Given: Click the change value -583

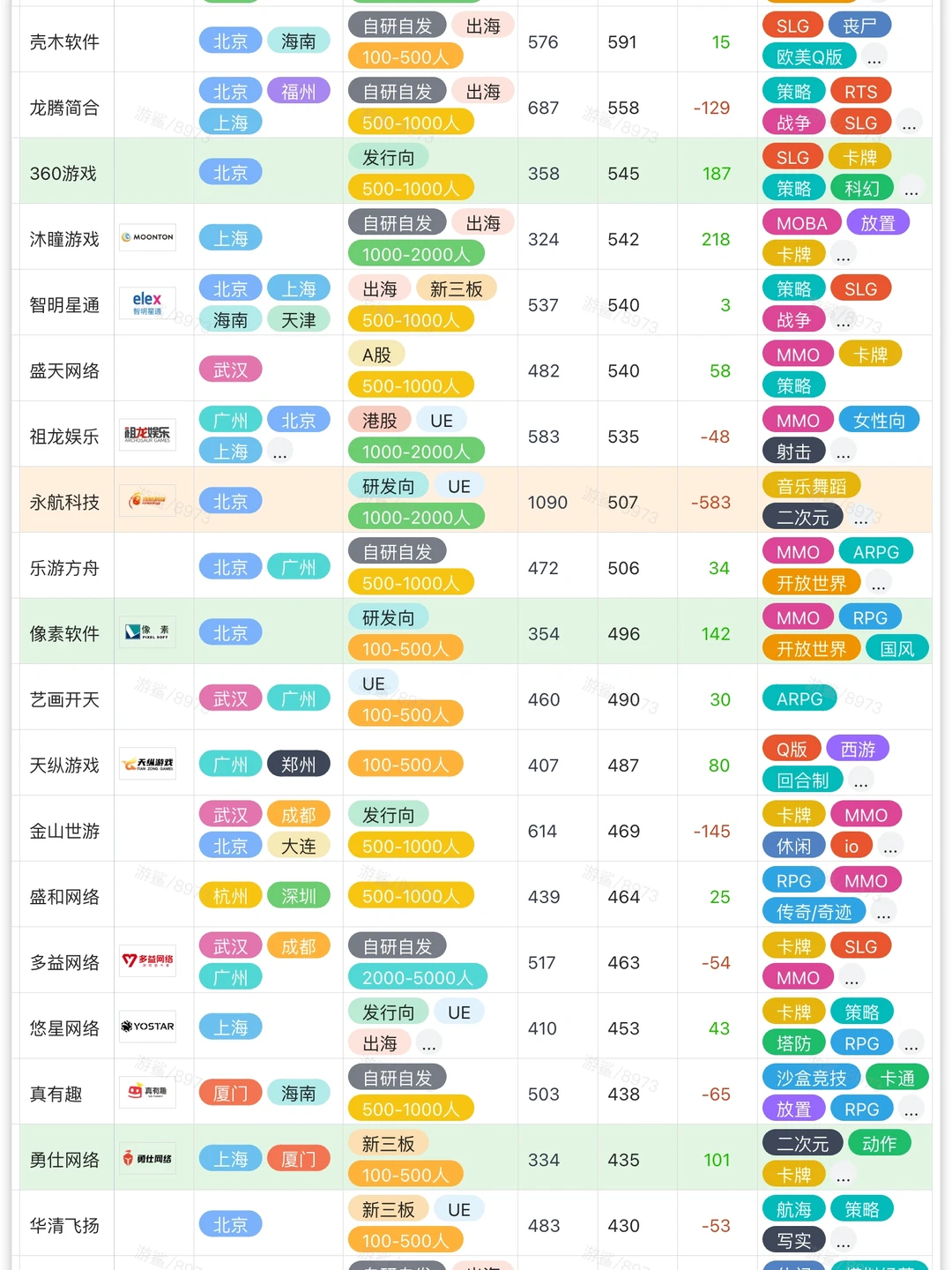Looking at the screenshot, I should click(x=710, y=502).
